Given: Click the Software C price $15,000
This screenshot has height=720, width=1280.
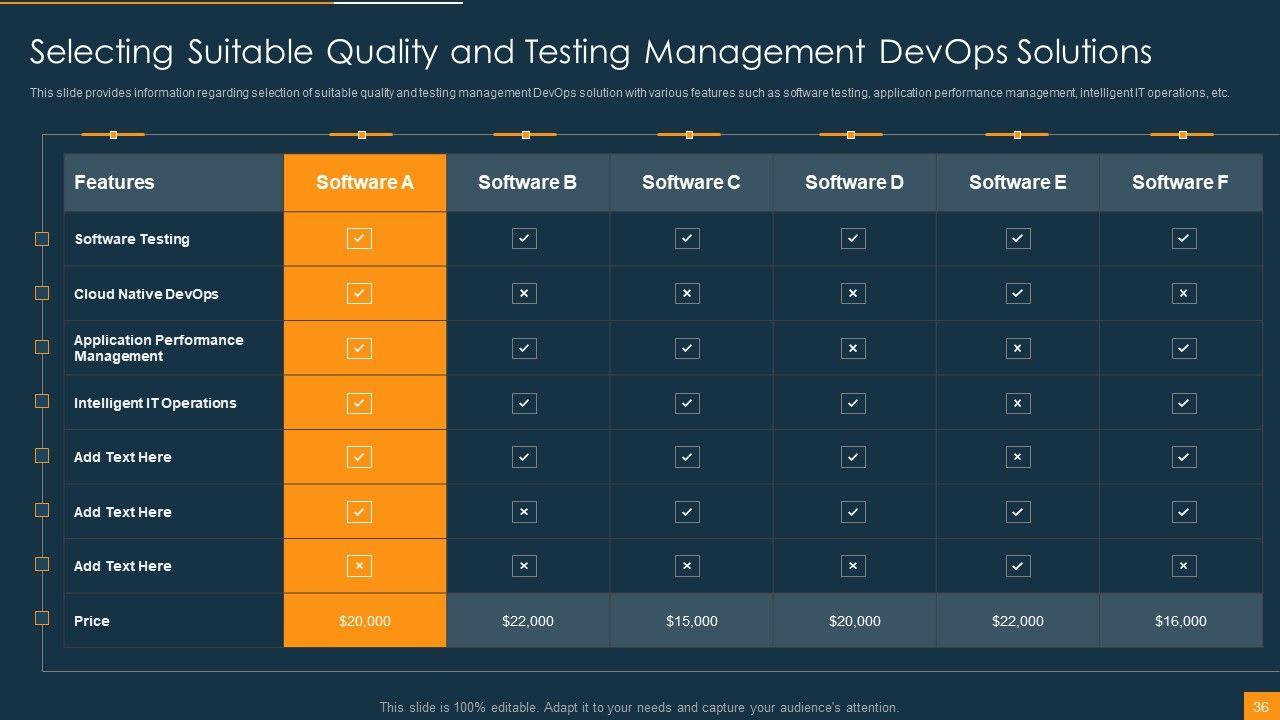Looking at the screenshot, I should click(x=691, y=621).
